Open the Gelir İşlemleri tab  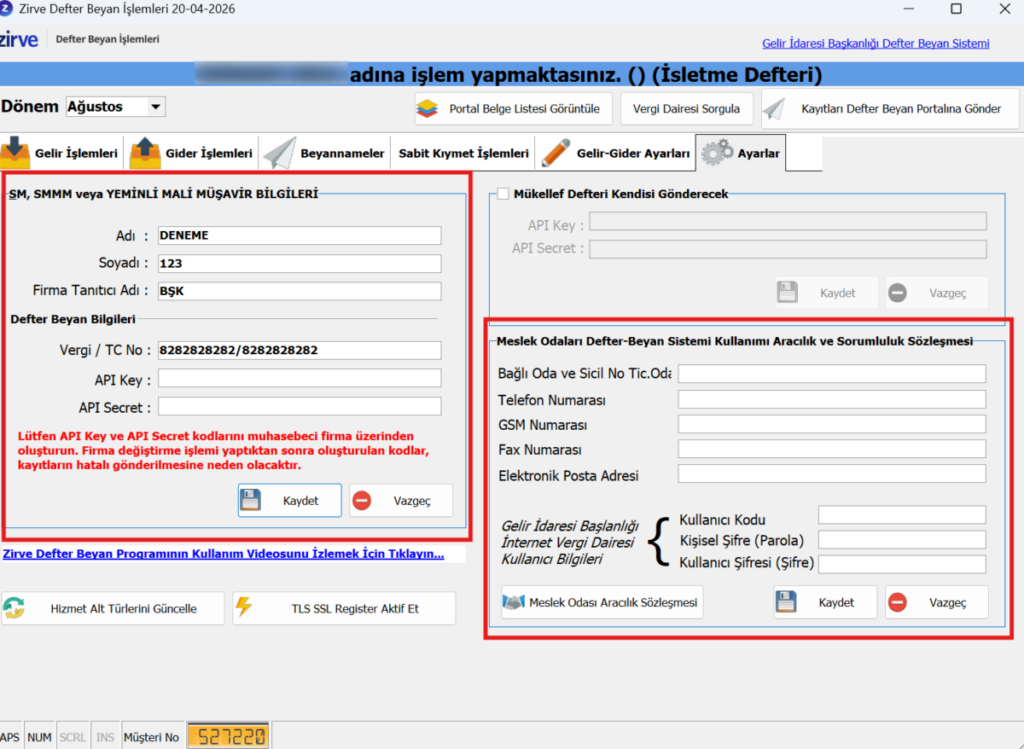[x=60, y=153]
